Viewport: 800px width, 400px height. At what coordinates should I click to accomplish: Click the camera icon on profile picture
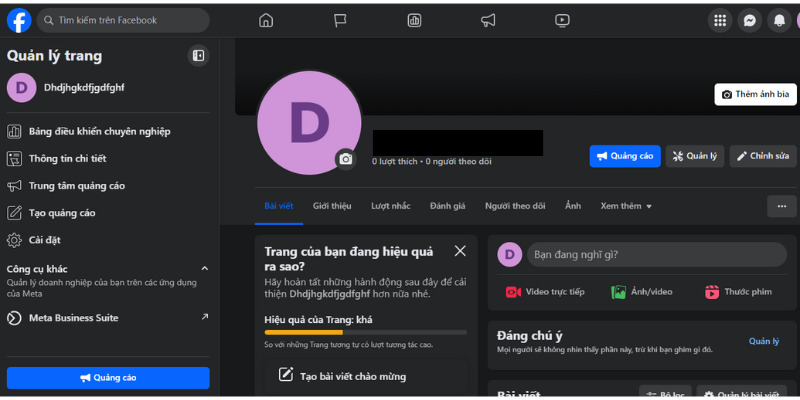point(346,159)
